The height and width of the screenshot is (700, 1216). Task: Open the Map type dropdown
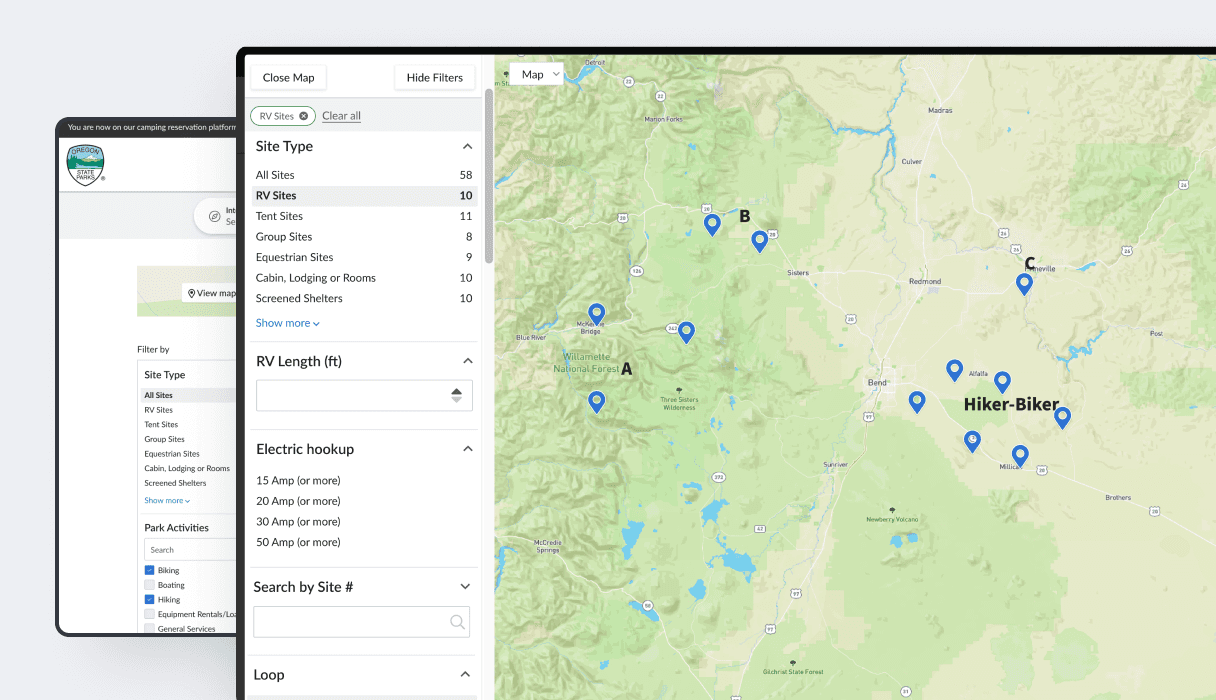pyautogui.click(x=538, y=74)
